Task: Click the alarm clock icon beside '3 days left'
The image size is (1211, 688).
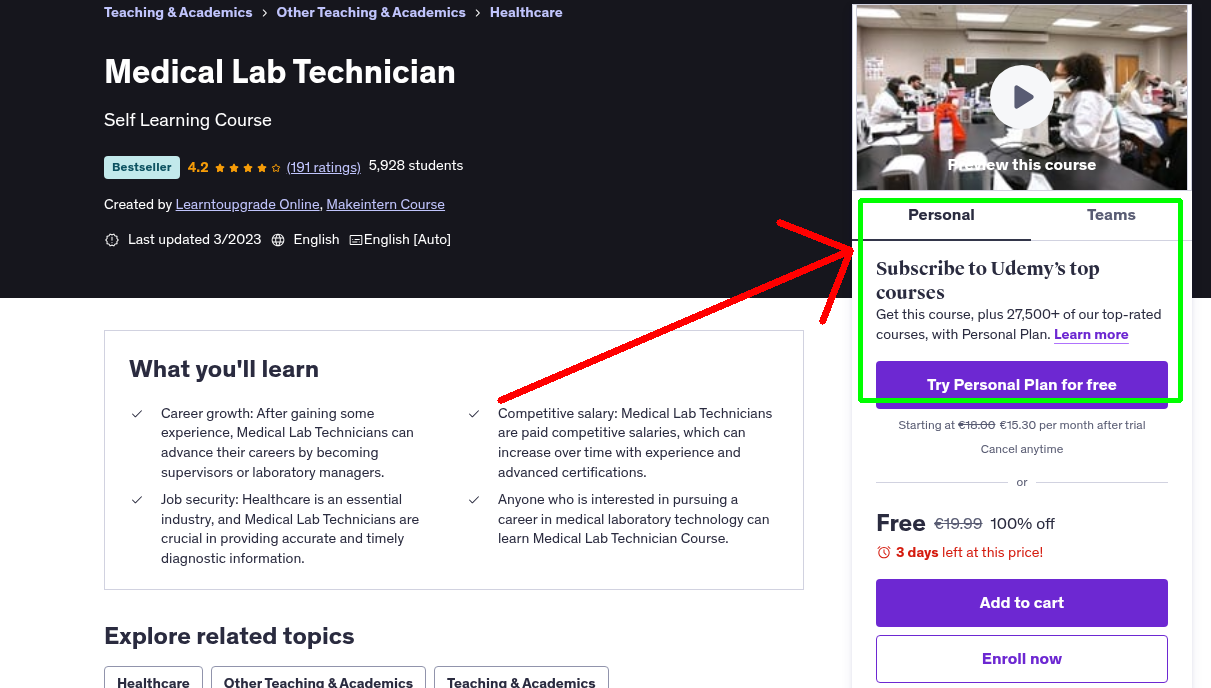Action: pos(883,552)
